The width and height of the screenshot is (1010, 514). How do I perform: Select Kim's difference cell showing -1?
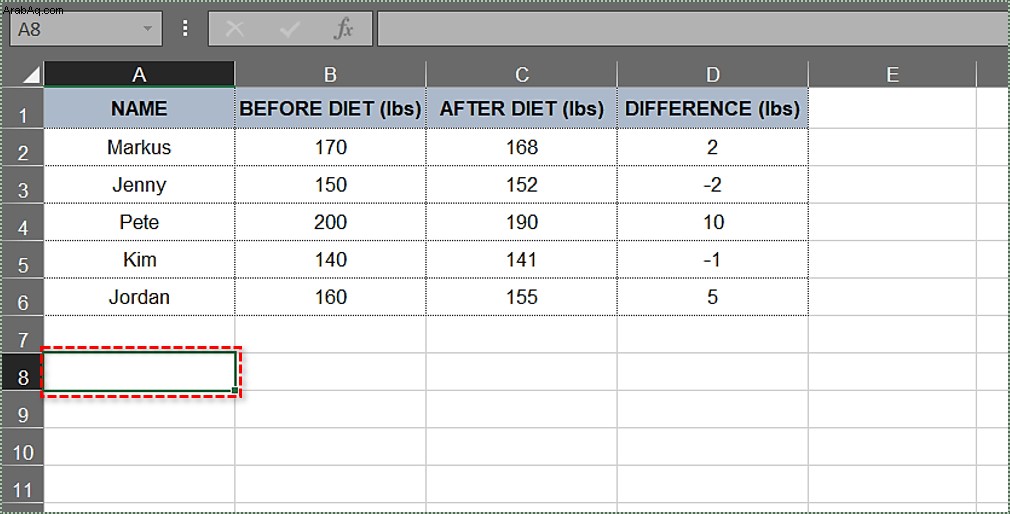(x=712, y=260)
